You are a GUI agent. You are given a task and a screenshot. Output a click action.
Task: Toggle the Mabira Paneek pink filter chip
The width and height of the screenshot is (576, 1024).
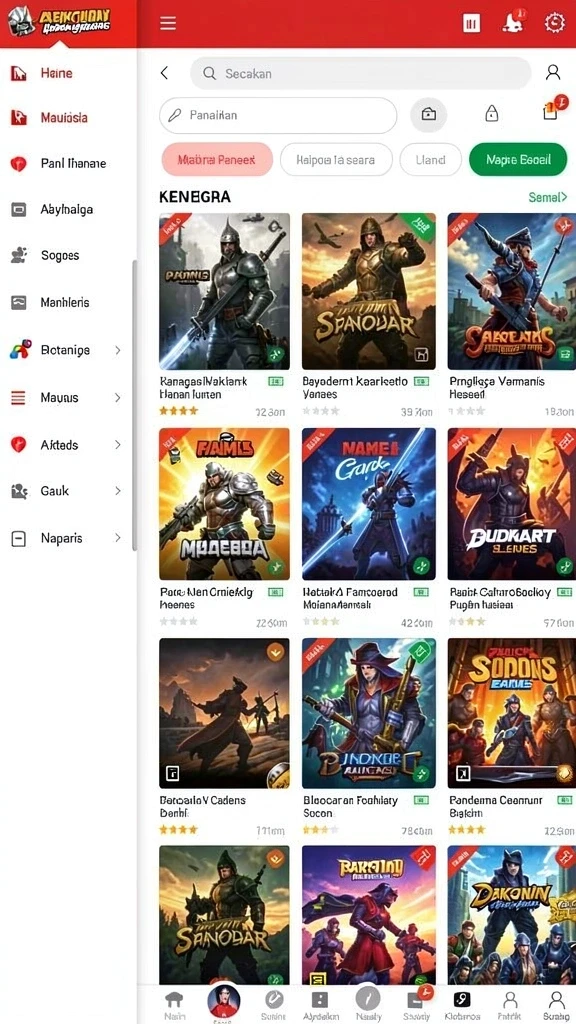pyautogui.click(x=216, y=159)
